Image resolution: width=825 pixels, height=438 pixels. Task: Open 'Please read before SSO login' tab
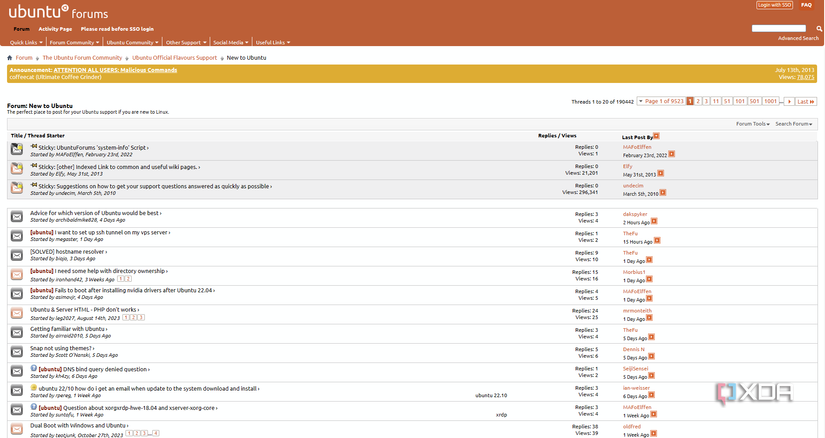click(117, 29)
